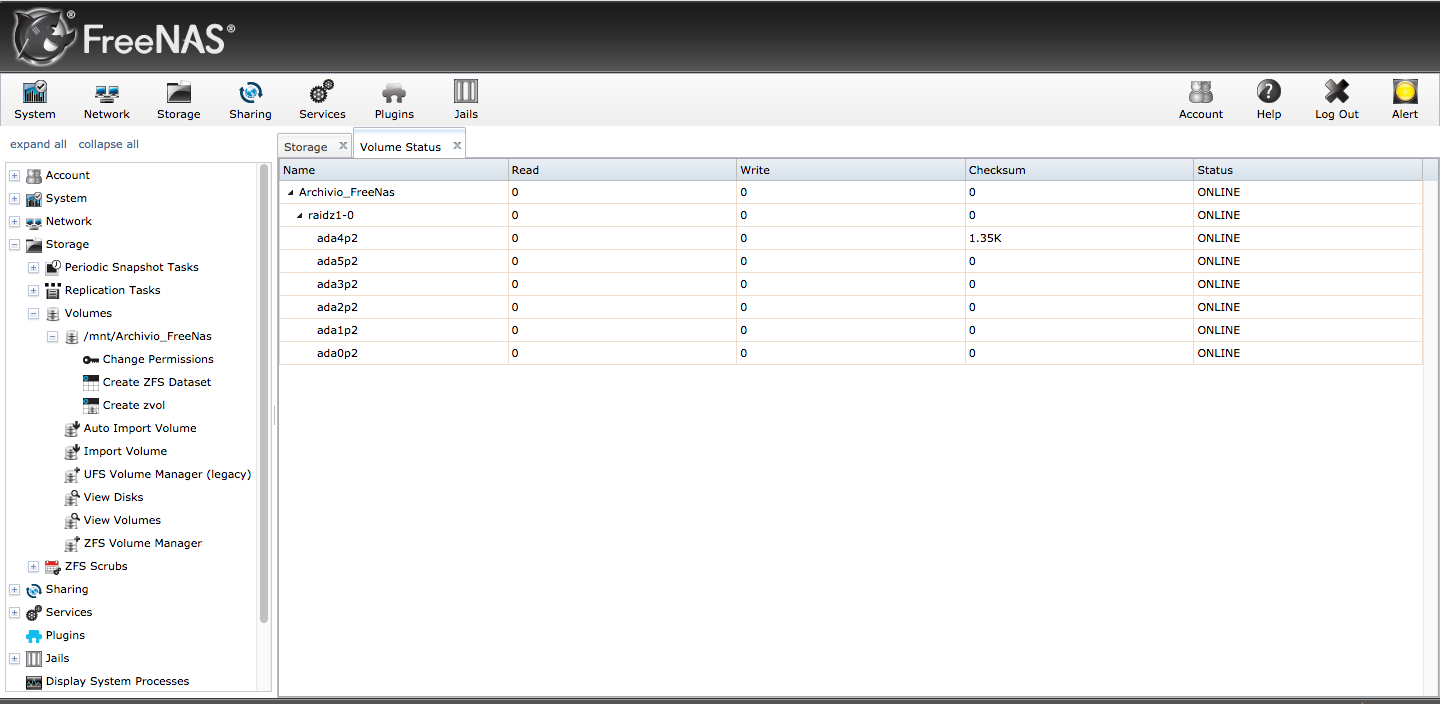The image size is (1440, 704).
Task: Close the Volume Status tab
Action: coord(457,146)
